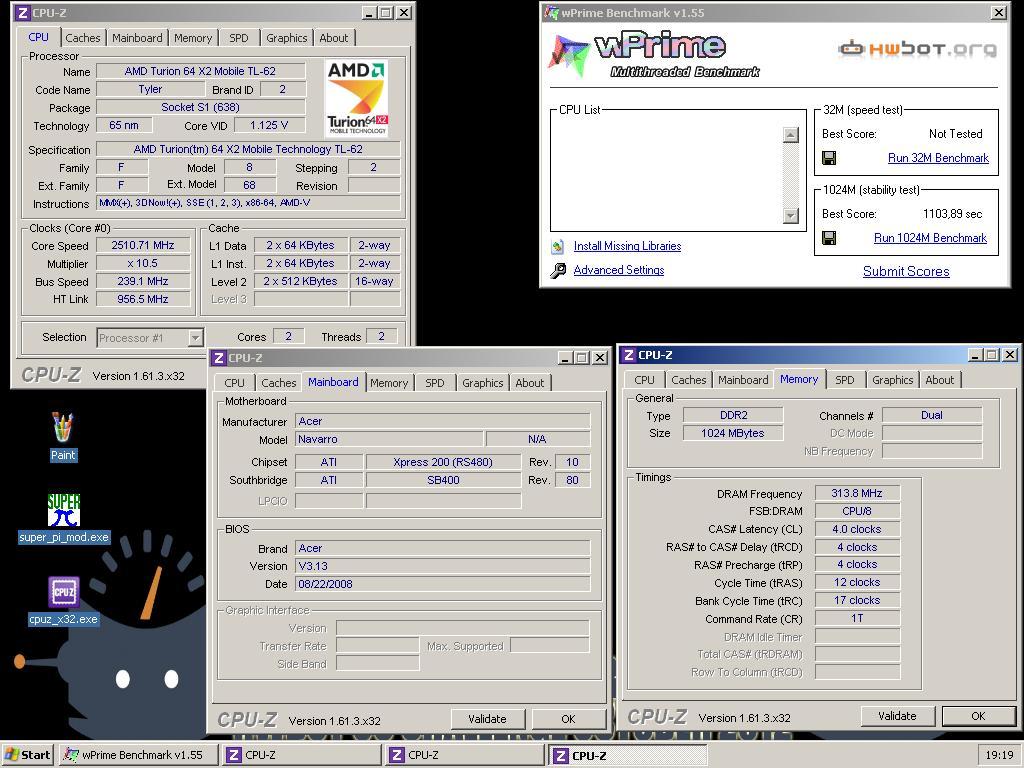The width and height of the screenshot is (1024, 768).
Task: Click OK in Memory window
Action: pos(978,716)
